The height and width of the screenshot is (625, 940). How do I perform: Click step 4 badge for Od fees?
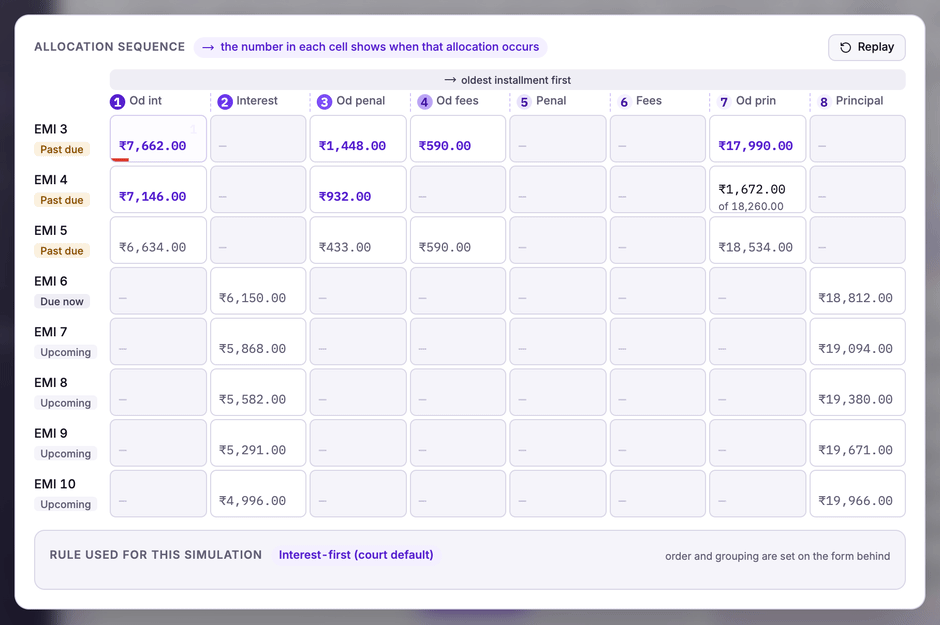[424, 102]
